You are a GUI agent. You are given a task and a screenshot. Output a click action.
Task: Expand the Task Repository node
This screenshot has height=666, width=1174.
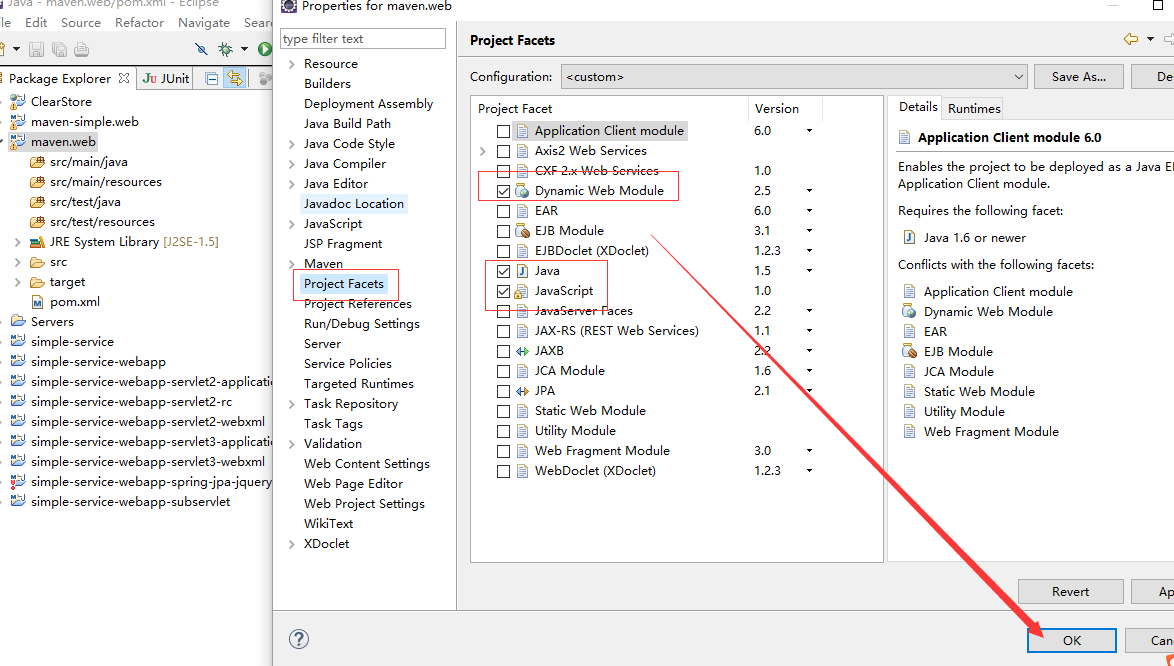(291, 404)
